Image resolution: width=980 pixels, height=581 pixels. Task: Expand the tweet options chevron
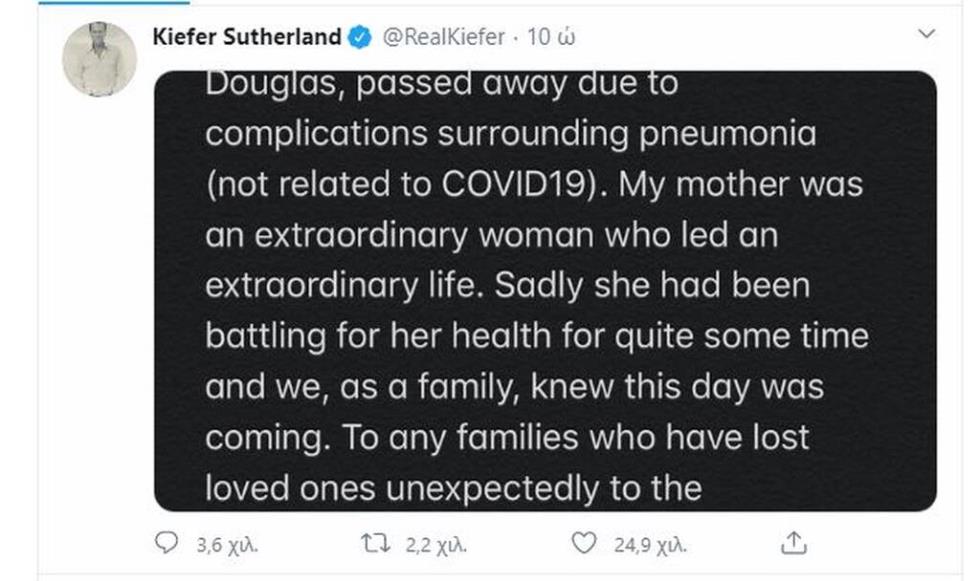tap(926, 35)
